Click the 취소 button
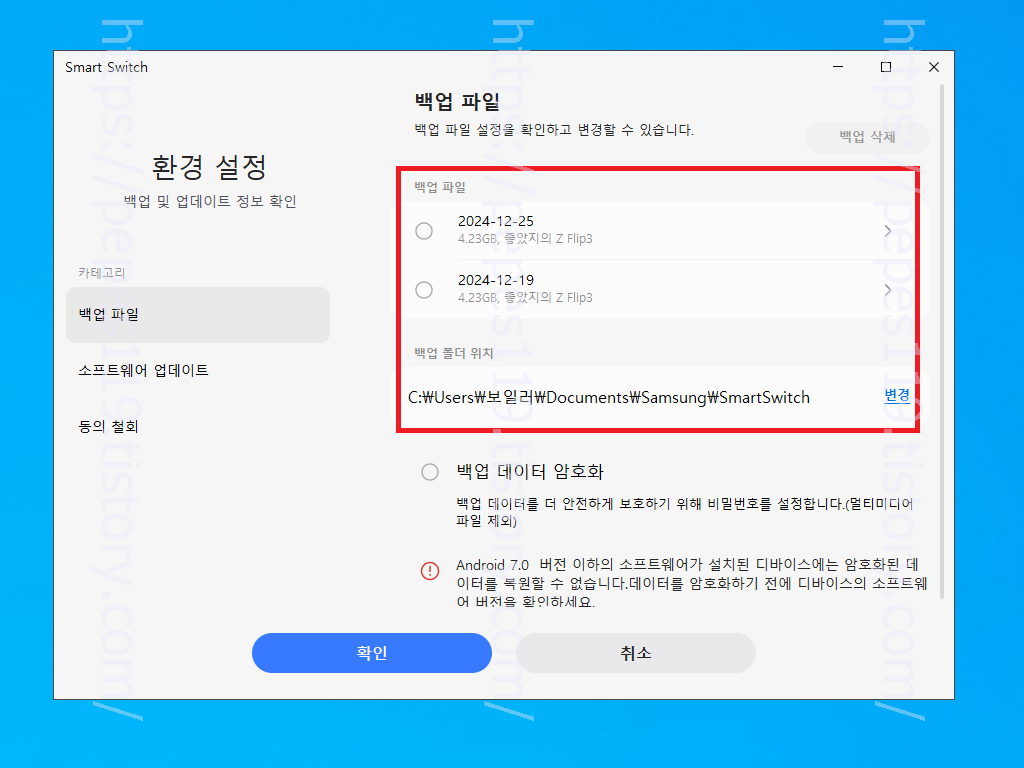The image size is (1024, 768). (635, 653)
